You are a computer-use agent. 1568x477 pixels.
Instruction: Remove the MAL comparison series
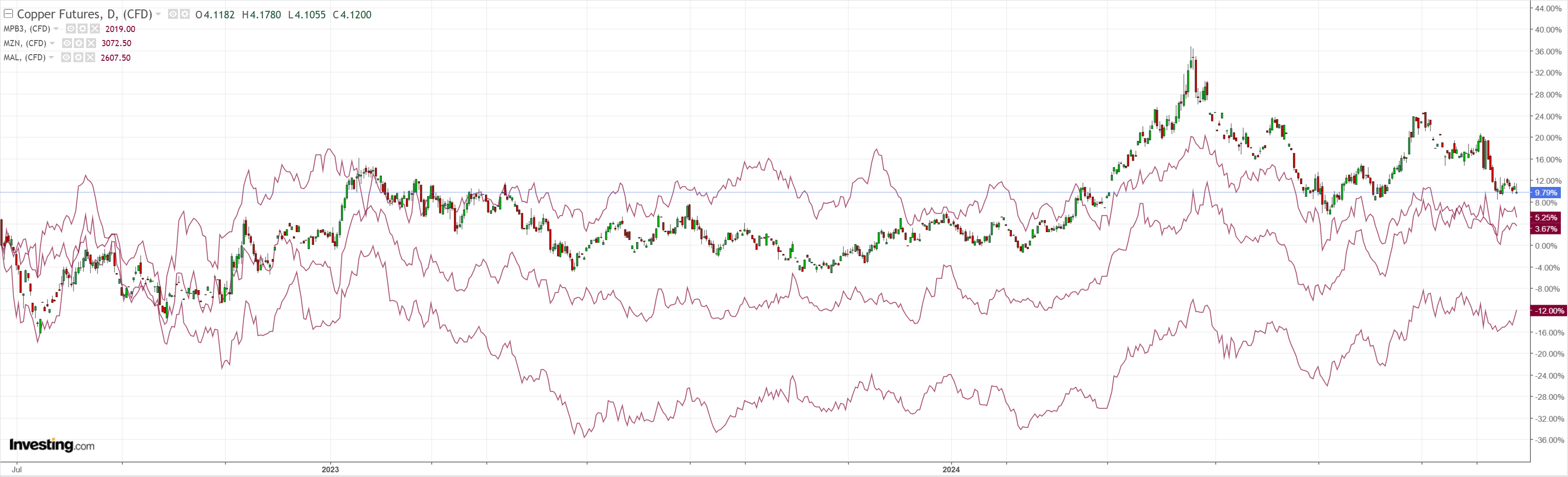[x=90, y=58]
